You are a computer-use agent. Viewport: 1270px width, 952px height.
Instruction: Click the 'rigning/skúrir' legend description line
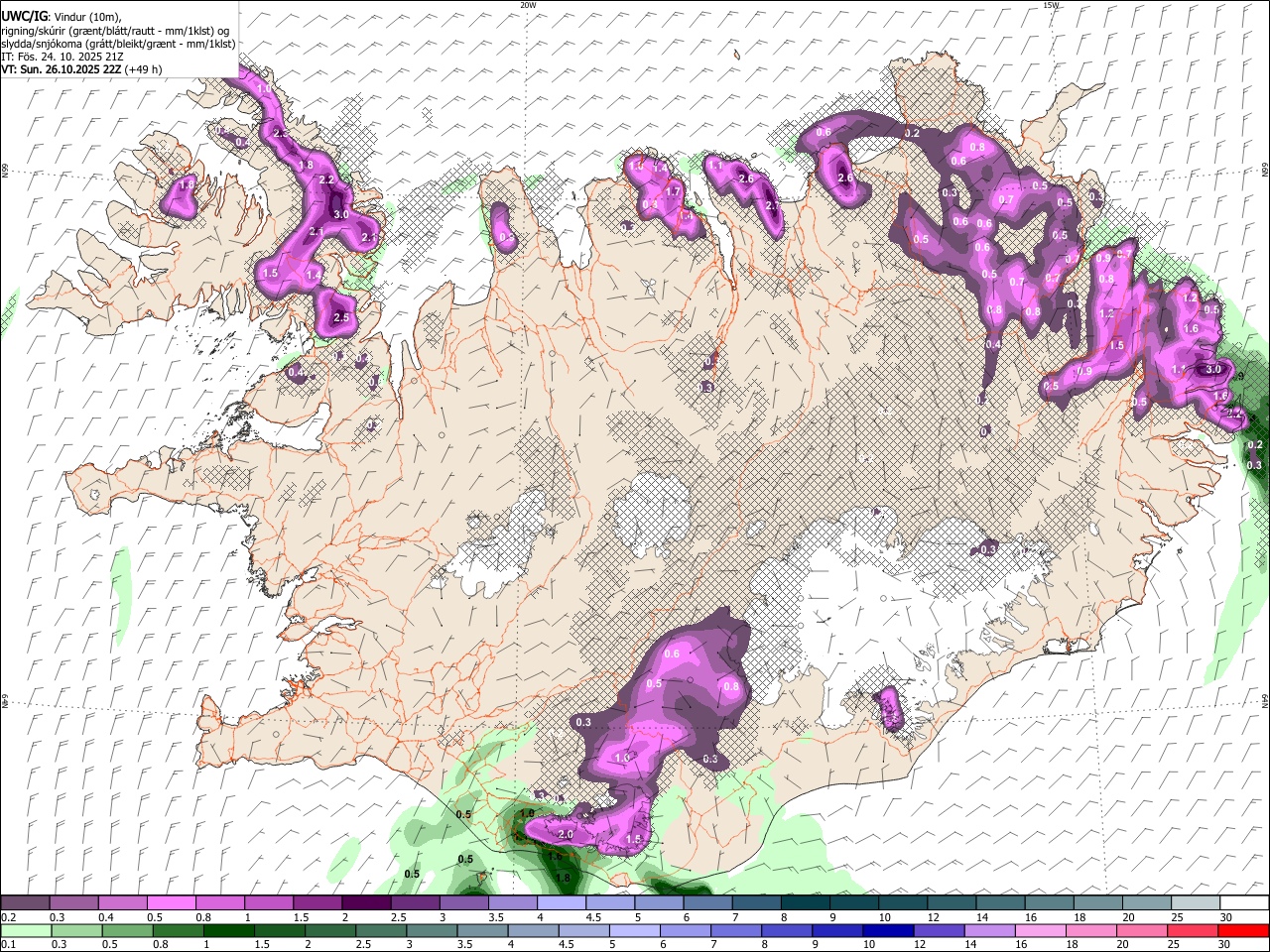coord(115,31)
